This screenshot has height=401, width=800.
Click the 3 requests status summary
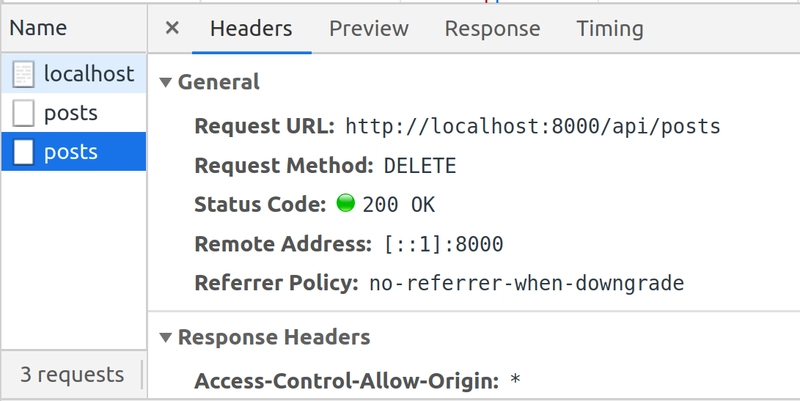tap(72, 375)
